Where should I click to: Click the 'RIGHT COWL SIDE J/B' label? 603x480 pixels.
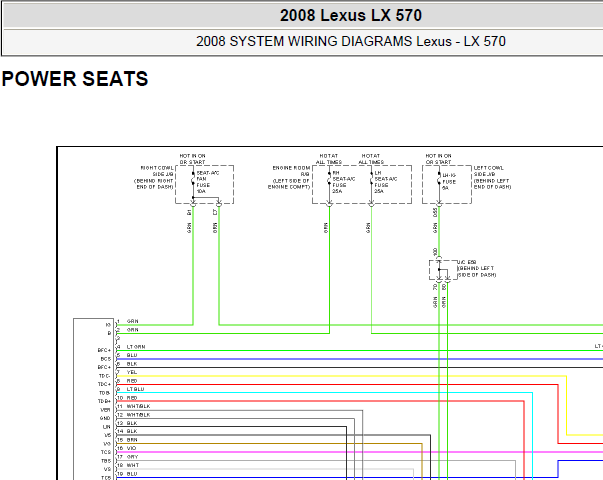157,171
